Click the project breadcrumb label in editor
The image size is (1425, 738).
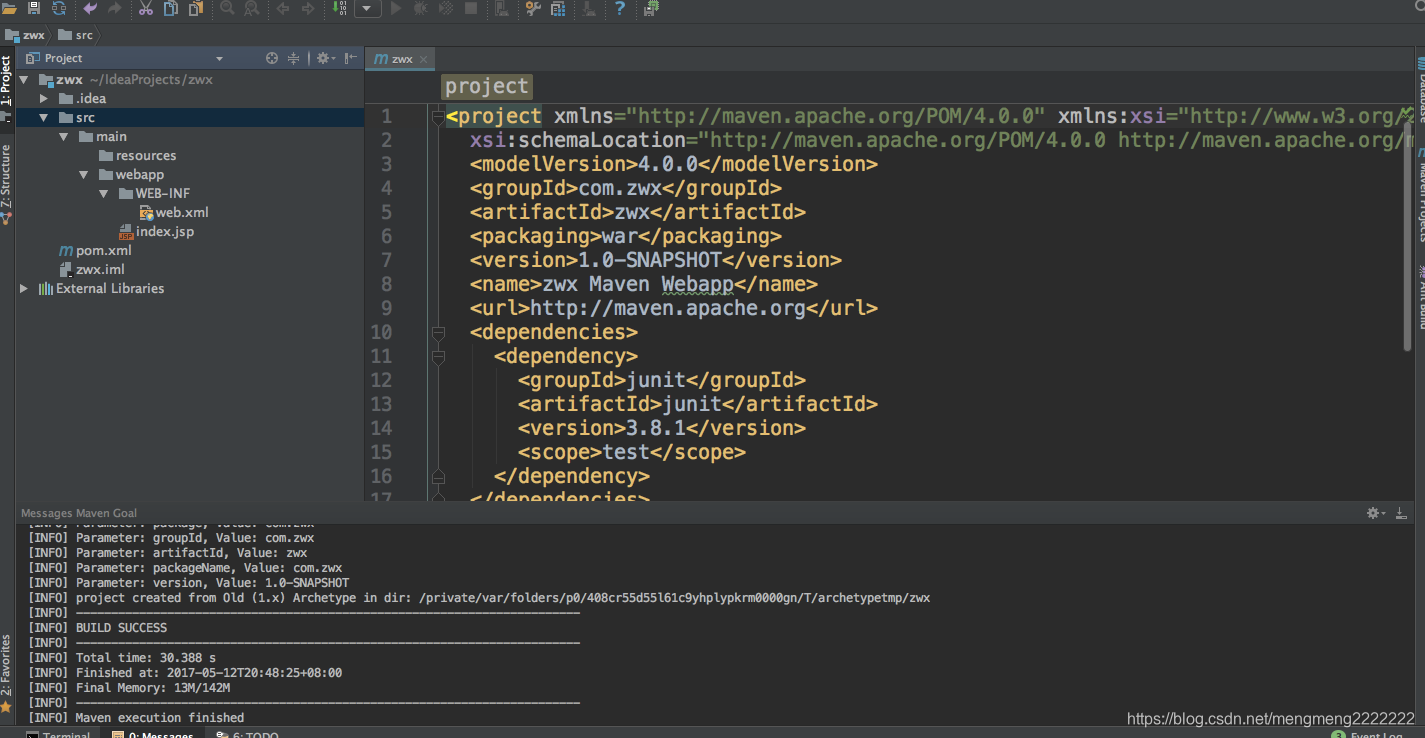click(486, 87)
